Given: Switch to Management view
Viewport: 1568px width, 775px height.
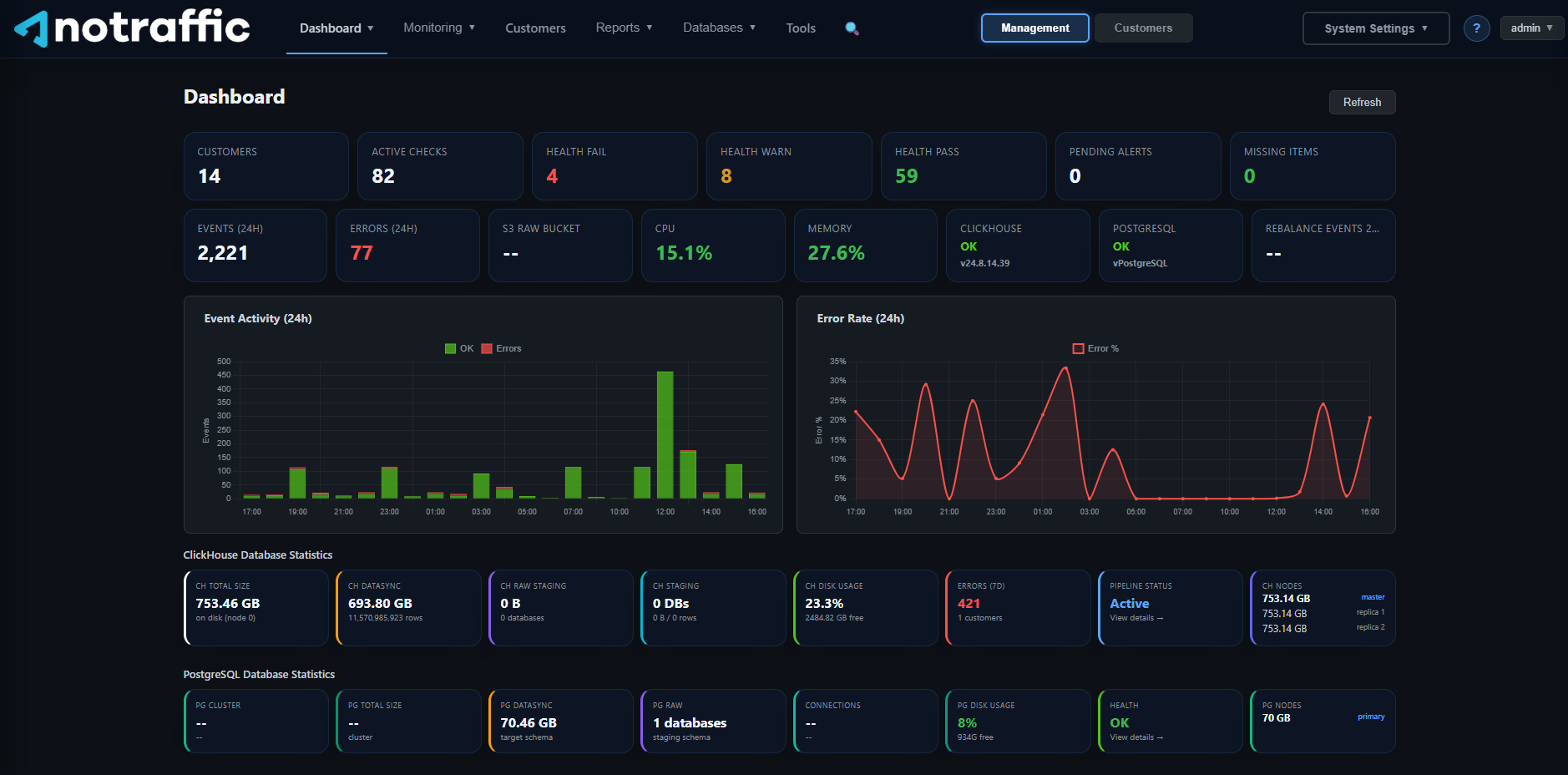Looking at the screenshot, I should (1034, 28).
